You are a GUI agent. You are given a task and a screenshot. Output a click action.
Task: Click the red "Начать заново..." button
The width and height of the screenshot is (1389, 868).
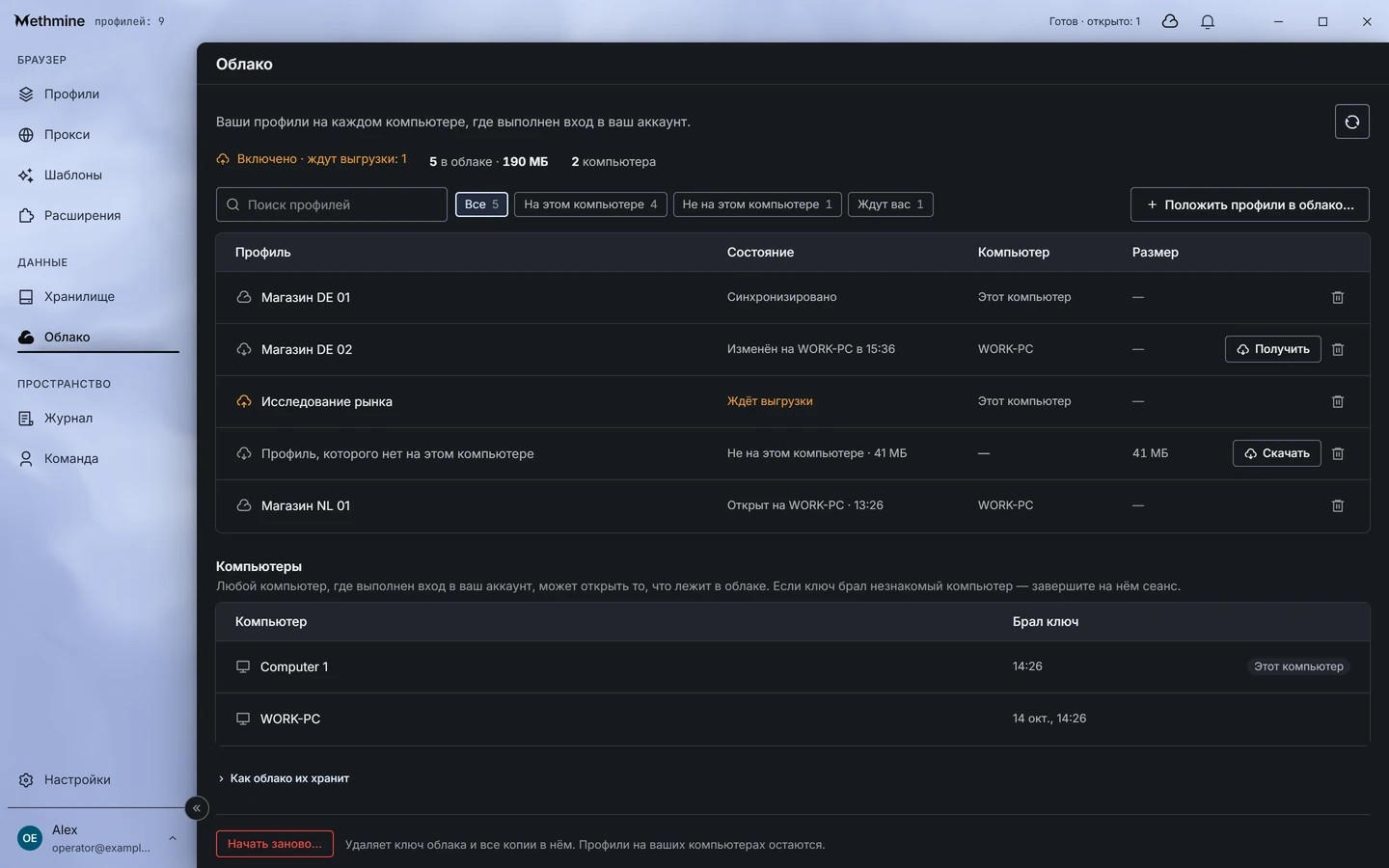(275, 844)
